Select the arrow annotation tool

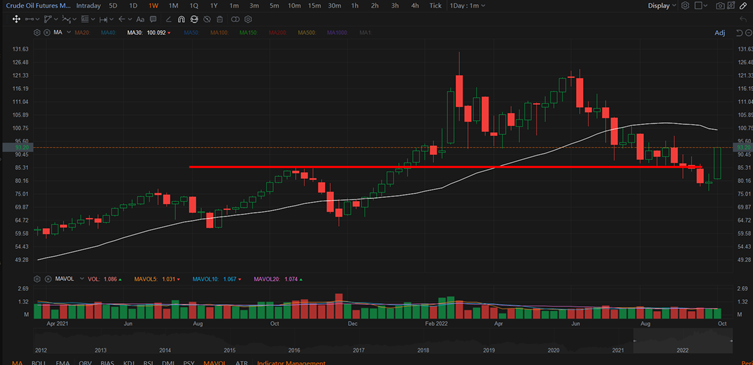(122, 19)
